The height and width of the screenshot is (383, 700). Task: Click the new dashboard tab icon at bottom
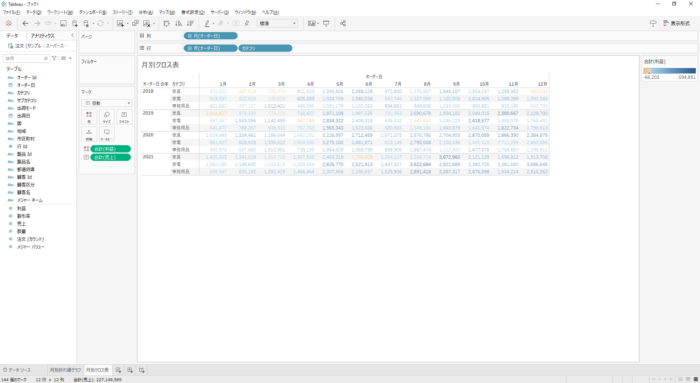130,370
